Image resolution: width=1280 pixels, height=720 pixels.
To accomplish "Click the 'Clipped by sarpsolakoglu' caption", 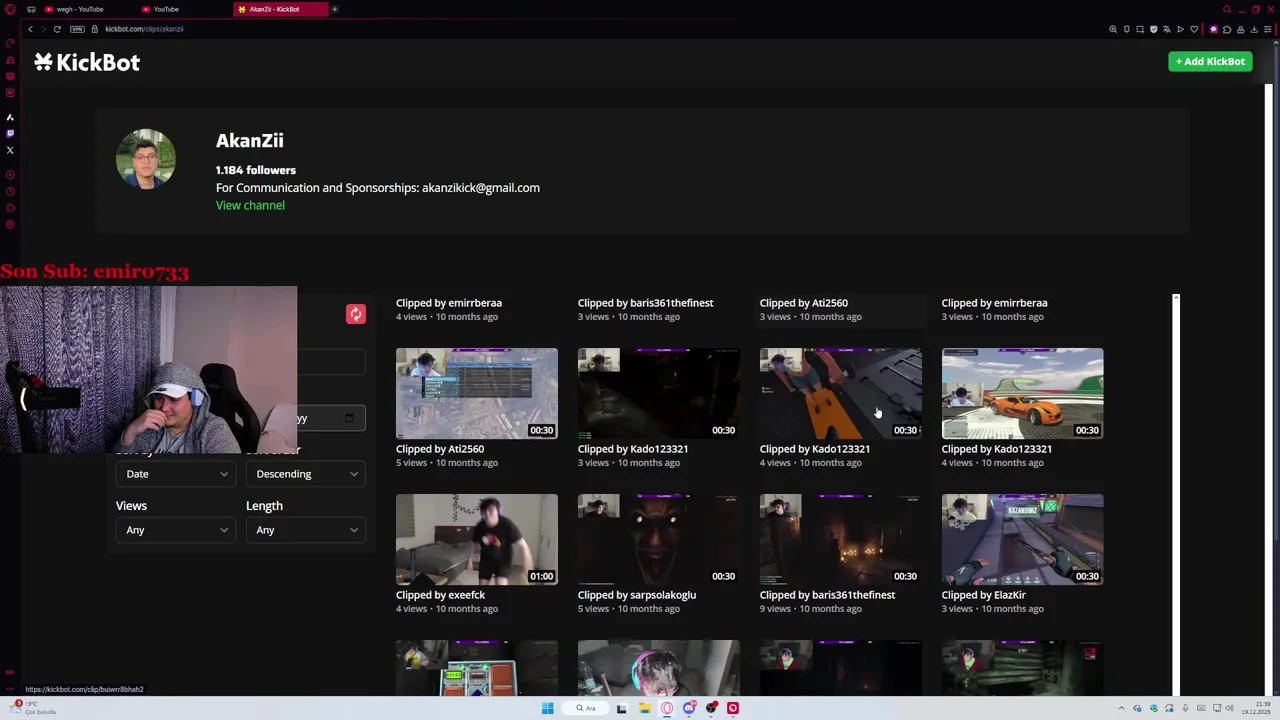I will (637, 595).
